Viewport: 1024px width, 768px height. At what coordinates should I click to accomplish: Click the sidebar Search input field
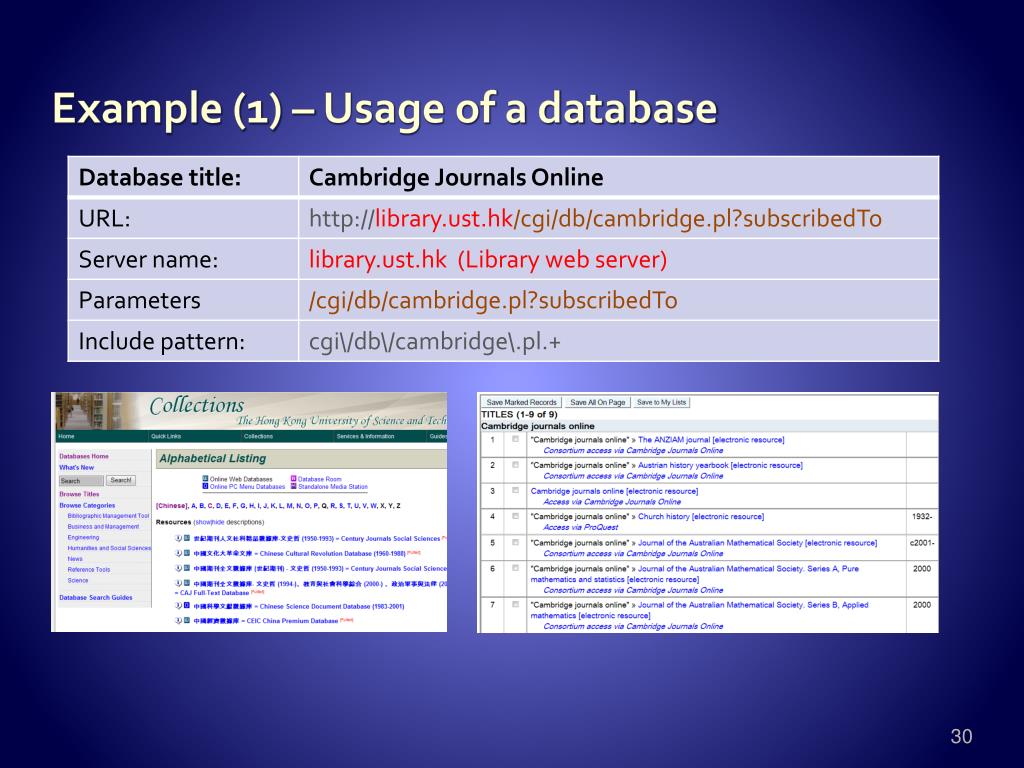tap(81, 481)
